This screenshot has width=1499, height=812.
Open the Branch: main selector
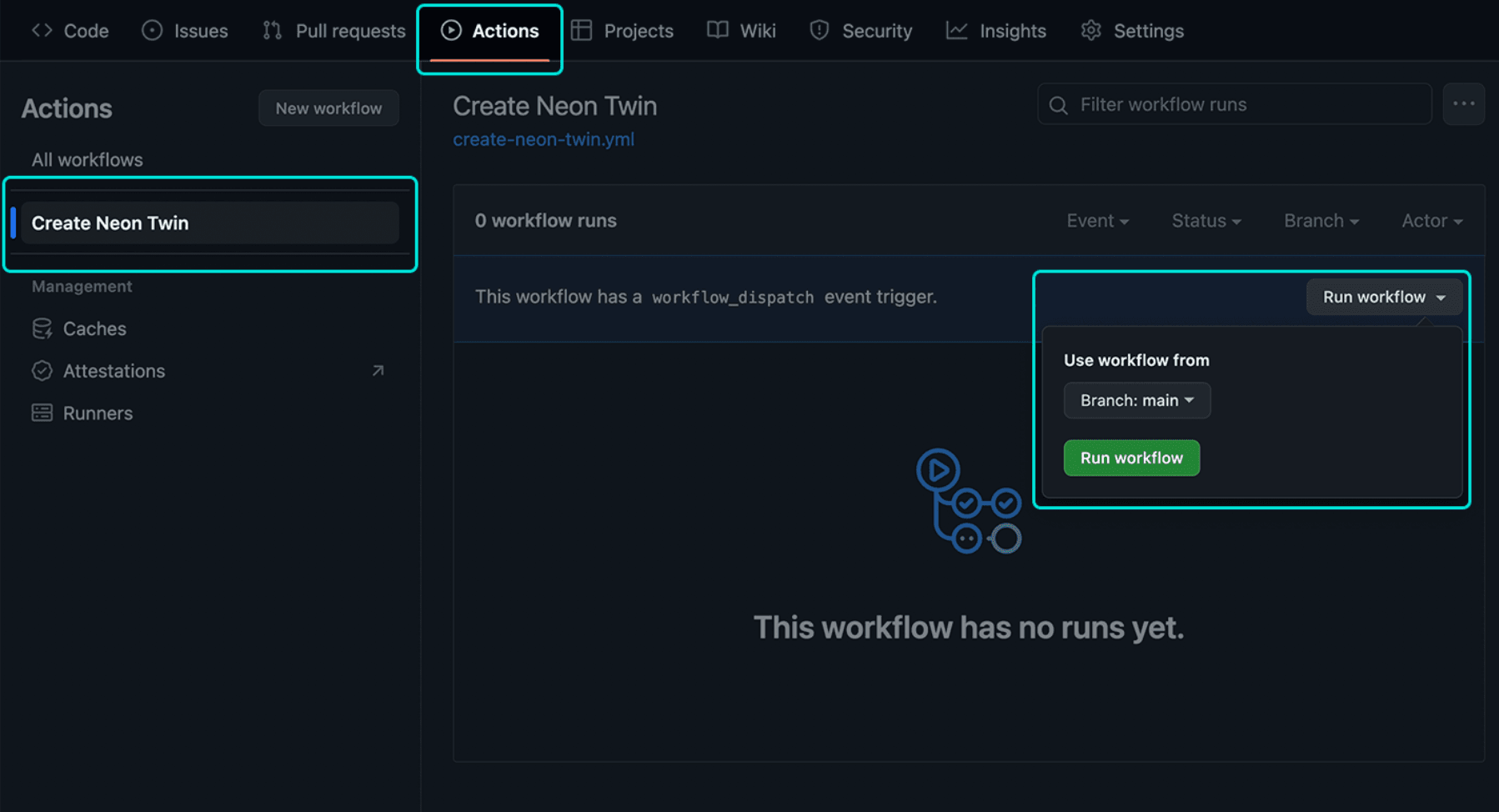(1136, 401)
